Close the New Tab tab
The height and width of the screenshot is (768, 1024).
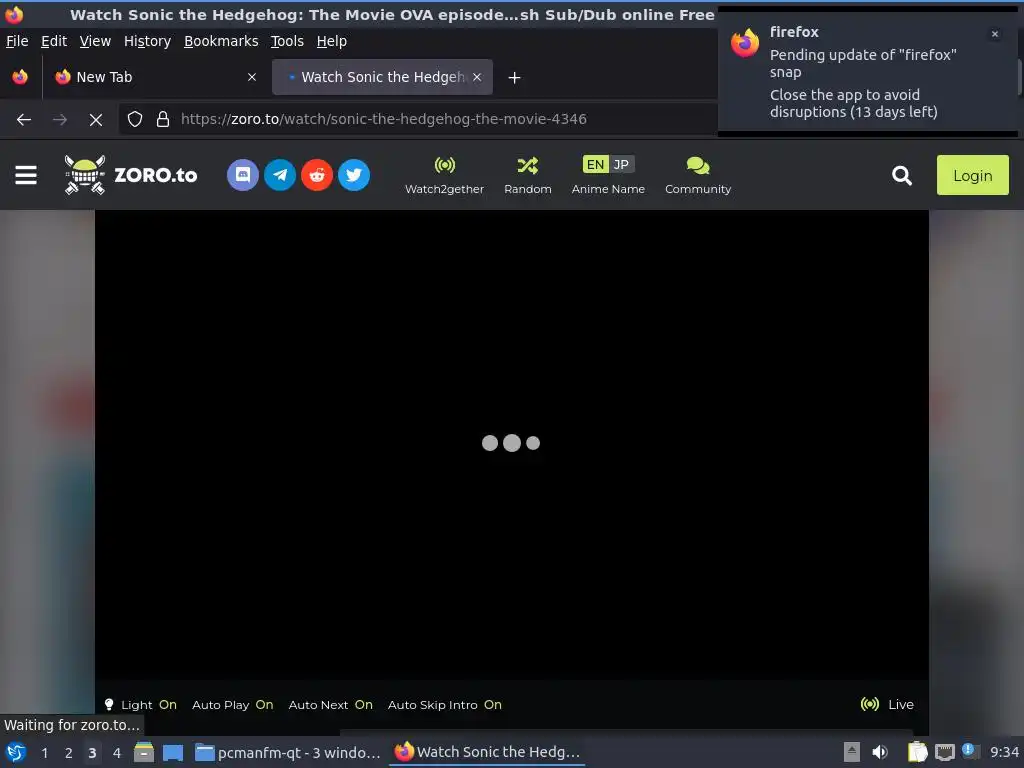coord(252,77)
